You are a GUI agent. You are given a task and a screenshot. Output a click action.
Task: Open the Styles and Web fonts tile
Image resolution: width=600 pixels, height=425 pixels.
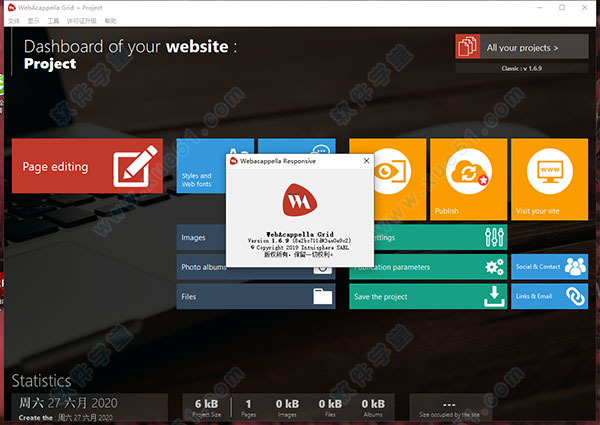(x=201, y=166)
